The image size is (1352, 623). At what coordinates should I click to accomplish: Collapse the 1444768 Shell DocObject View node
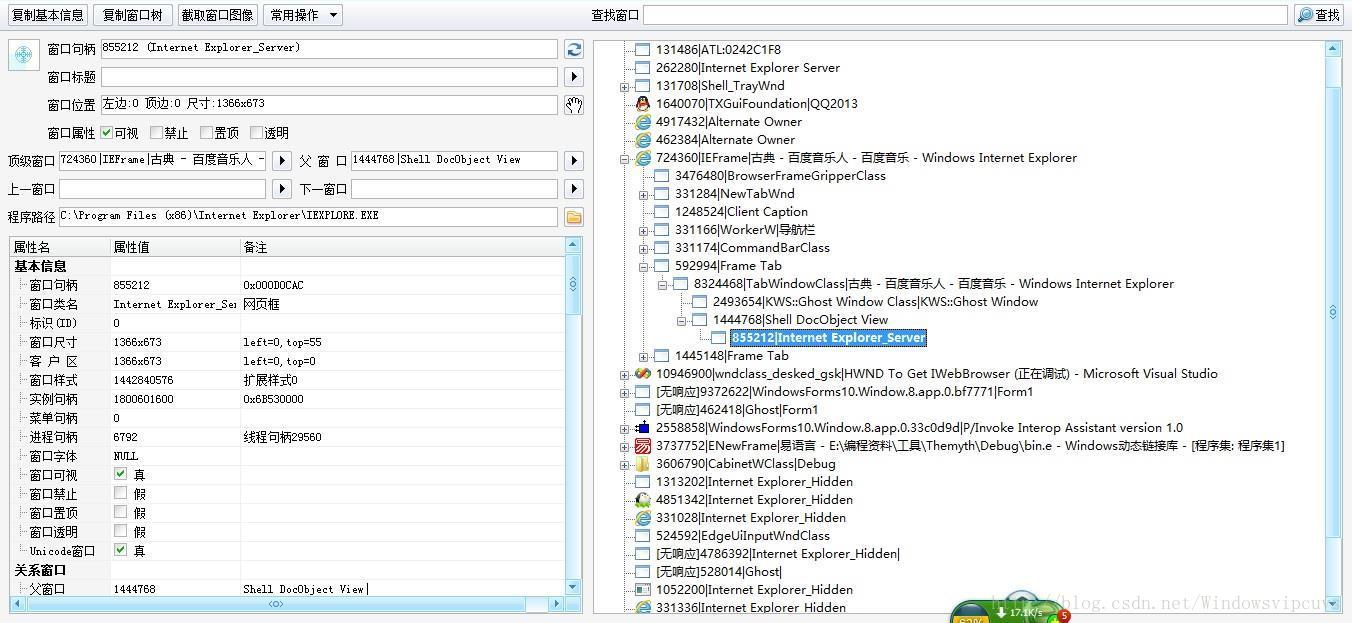click(682, 320)
